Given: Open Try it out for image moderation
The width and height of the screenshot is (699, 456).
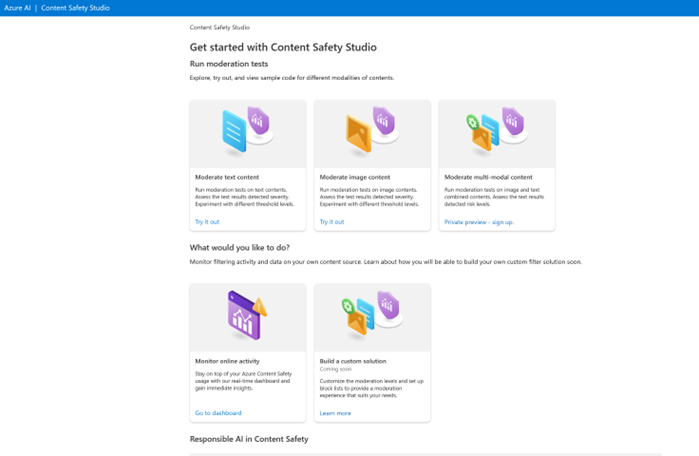Looking at the screenshot, I should pos(332,222).
